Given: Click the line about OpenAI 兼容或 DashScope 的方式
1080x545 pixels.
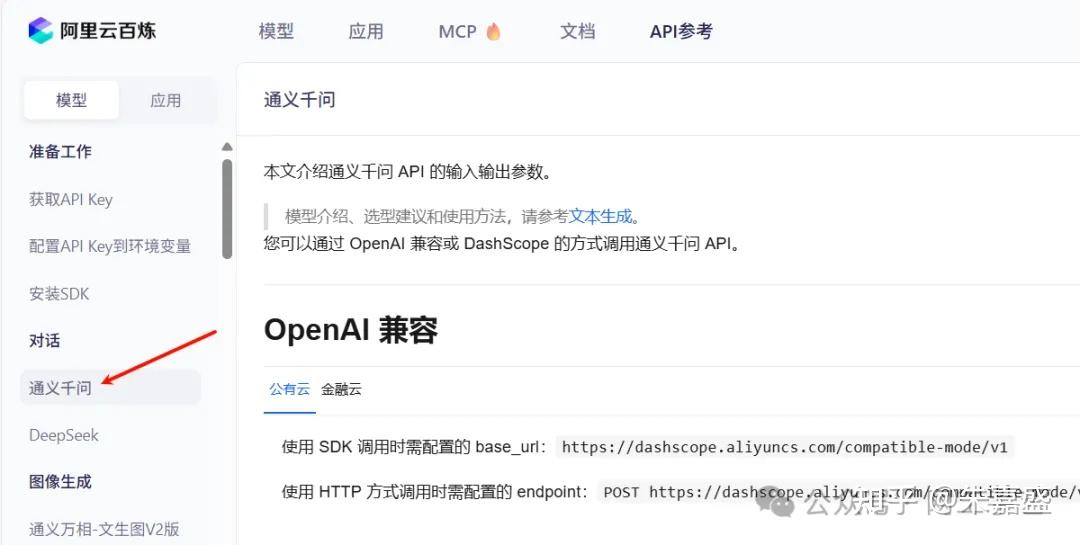Looking at the screenshot, I should [502, 243].
